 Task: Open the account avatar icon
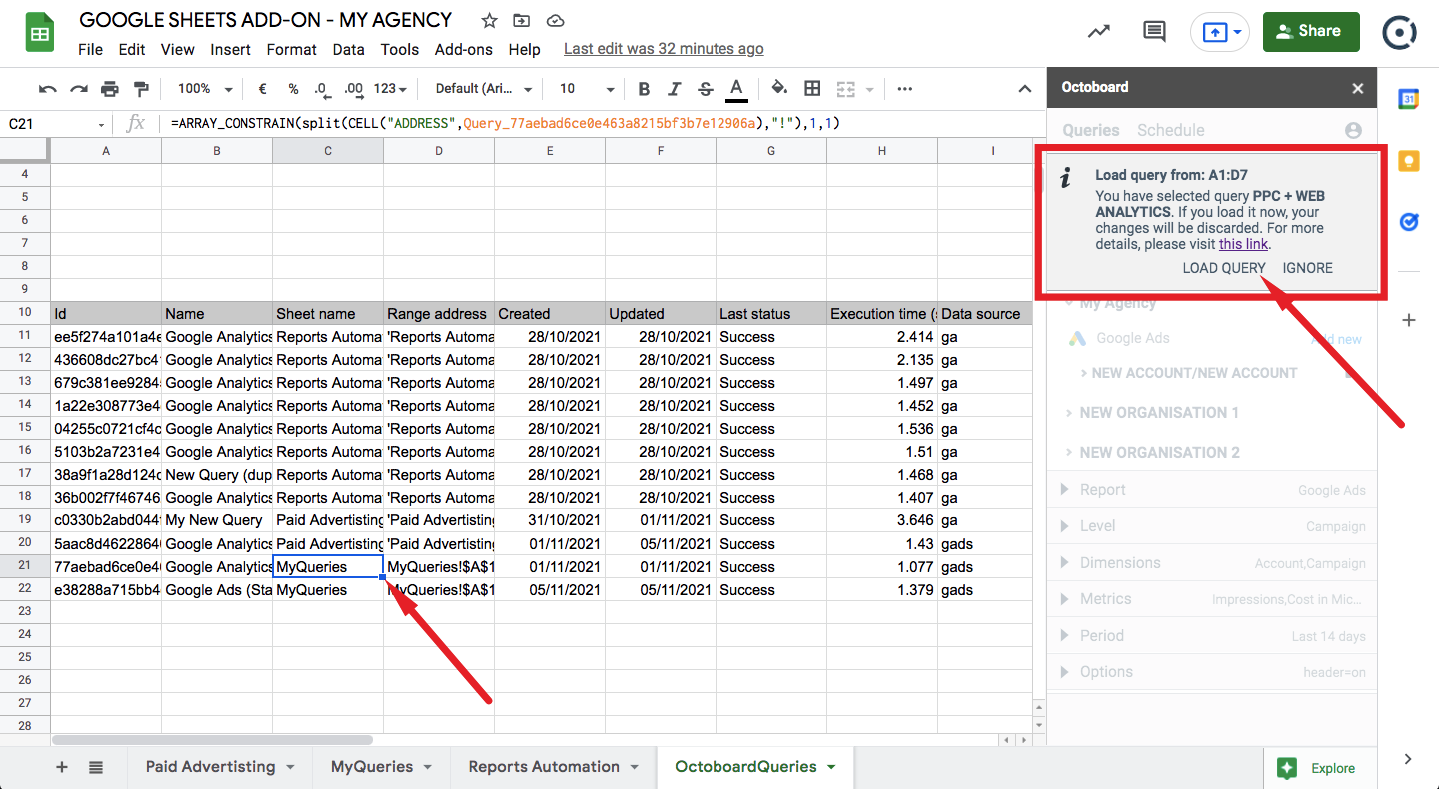click(x=1399, y=32)
